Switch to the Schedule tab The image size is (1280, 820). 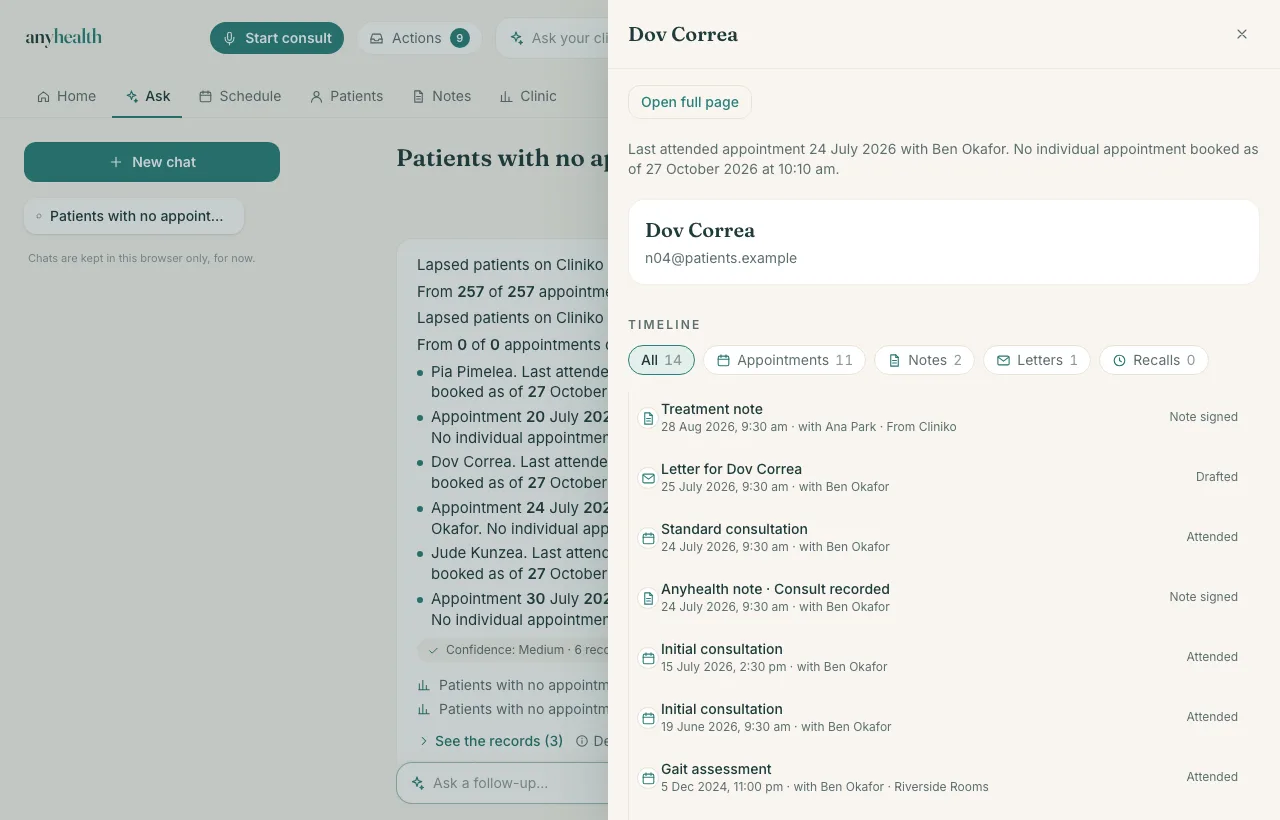click(x=240, y=96)
